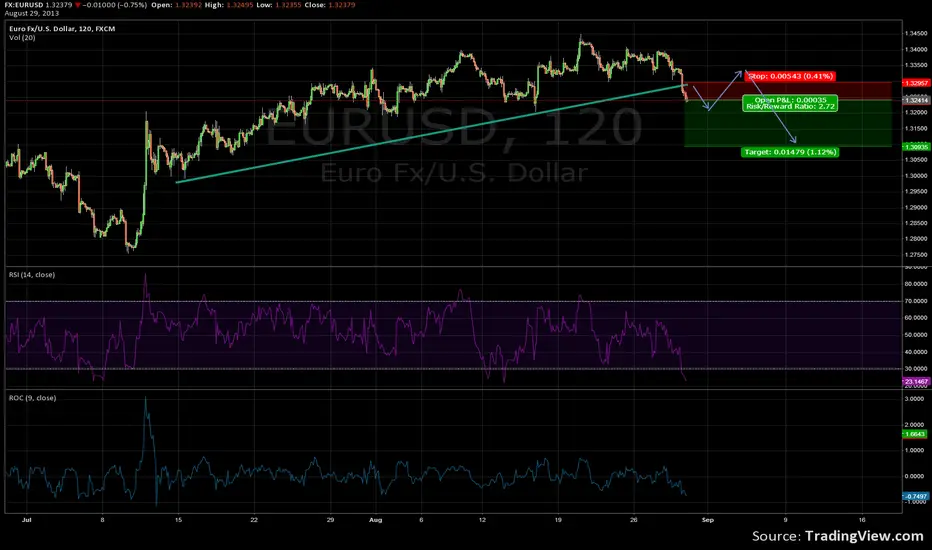Click the green 1.6643 ROC value tag
The height and width of the screenshot is (550, 932).
915,434
